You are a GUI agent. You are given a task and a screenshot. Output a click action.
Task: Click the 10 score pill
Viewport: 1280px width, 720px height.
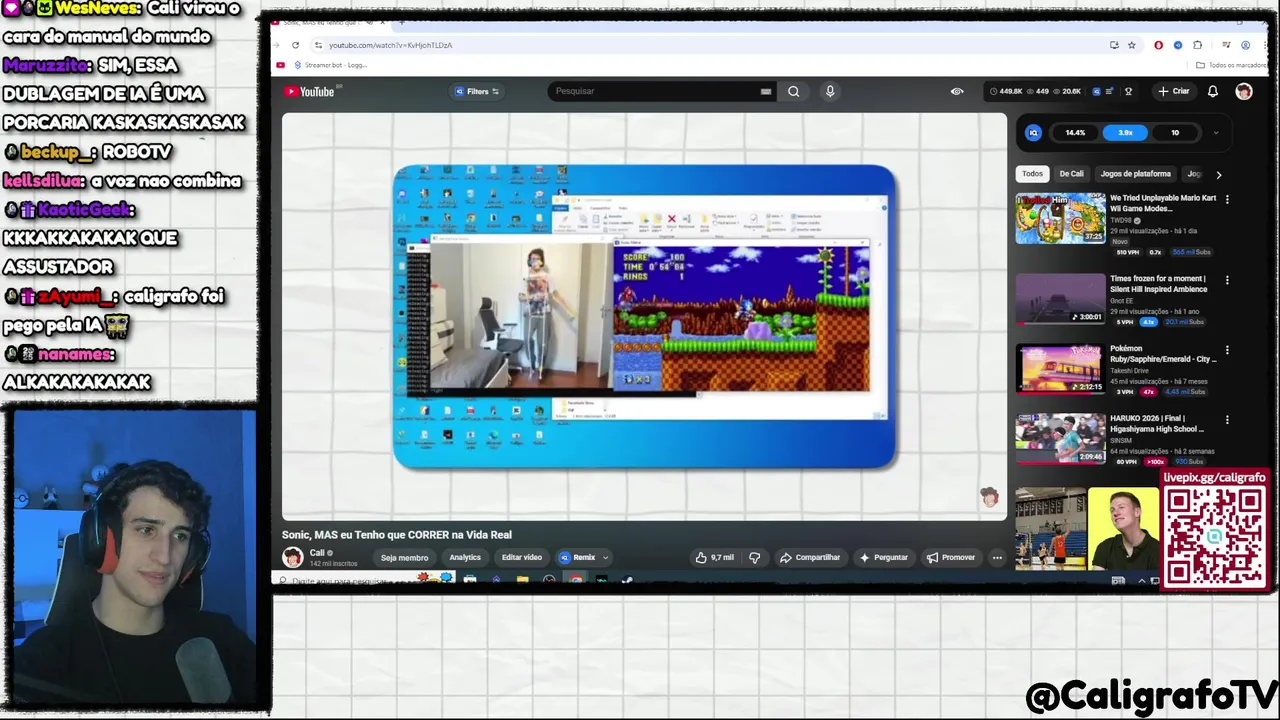pos(1175,132)
